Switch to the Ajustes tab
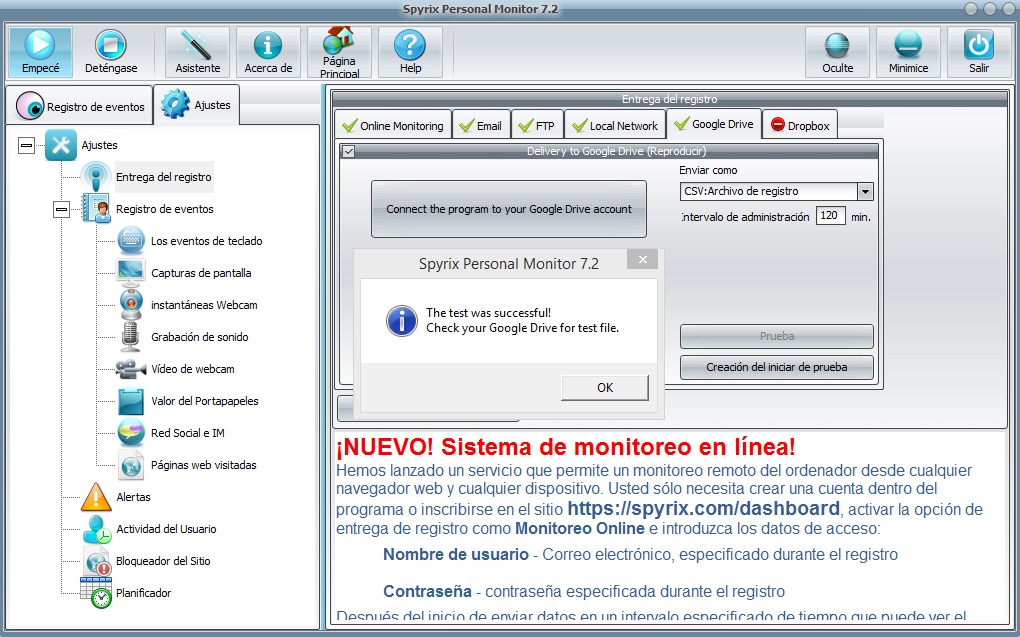The image size is (1020, 637). click(197, 105)
